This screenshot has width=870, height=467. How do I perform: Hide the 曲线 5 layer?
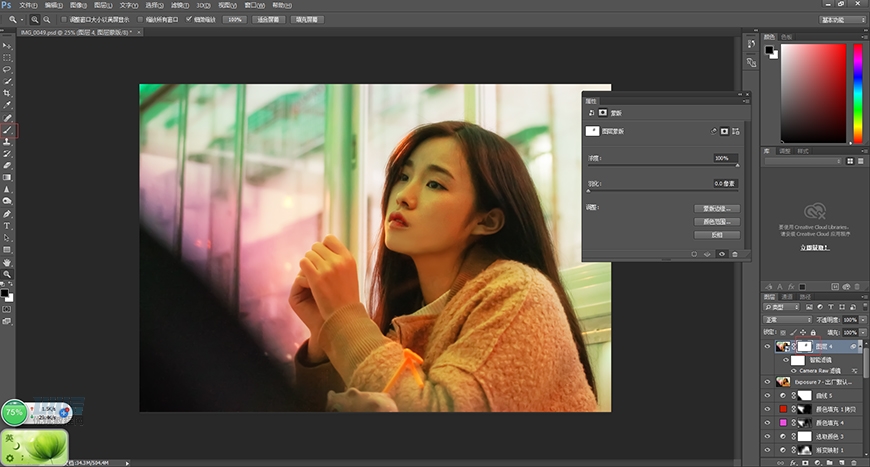point(767,395)
